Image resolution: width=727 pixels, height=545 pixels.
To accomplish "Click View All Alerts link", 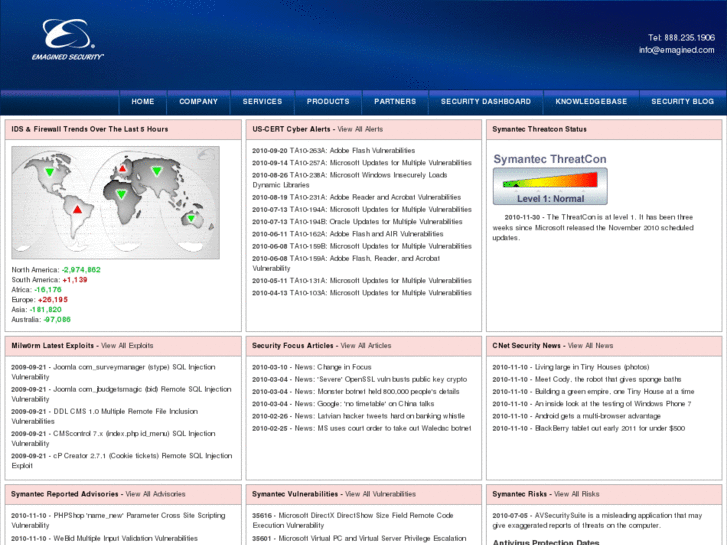I will (x=360, y=129).
